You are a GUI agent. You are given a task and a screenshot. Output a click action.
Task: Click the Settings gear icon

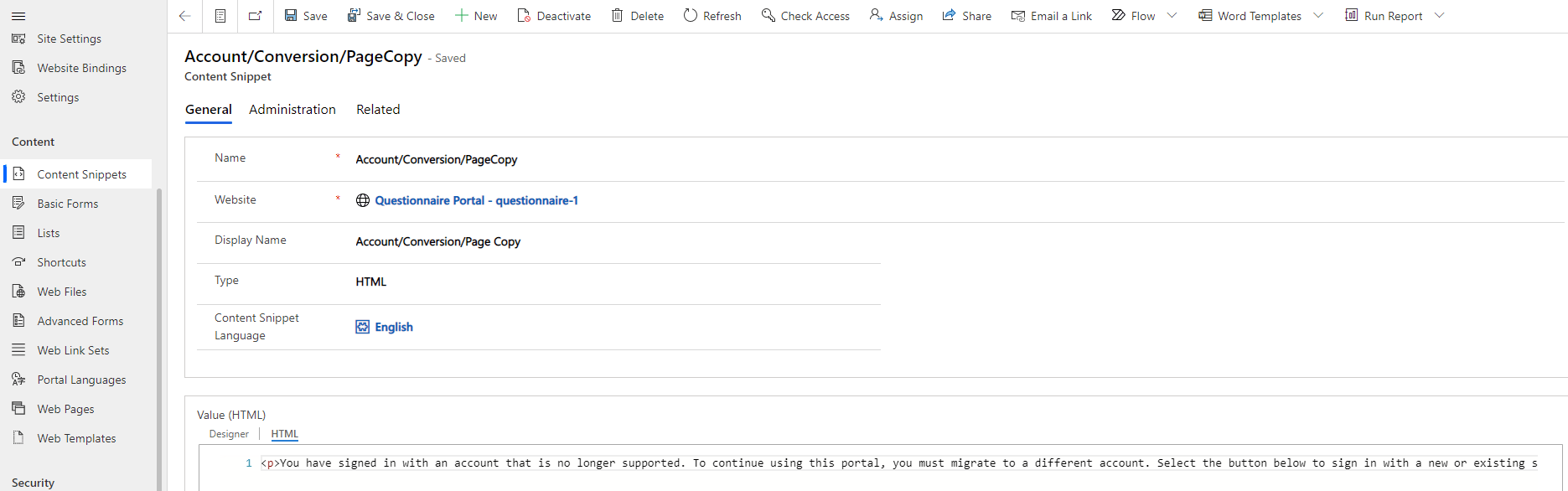[x=18, y=96]
